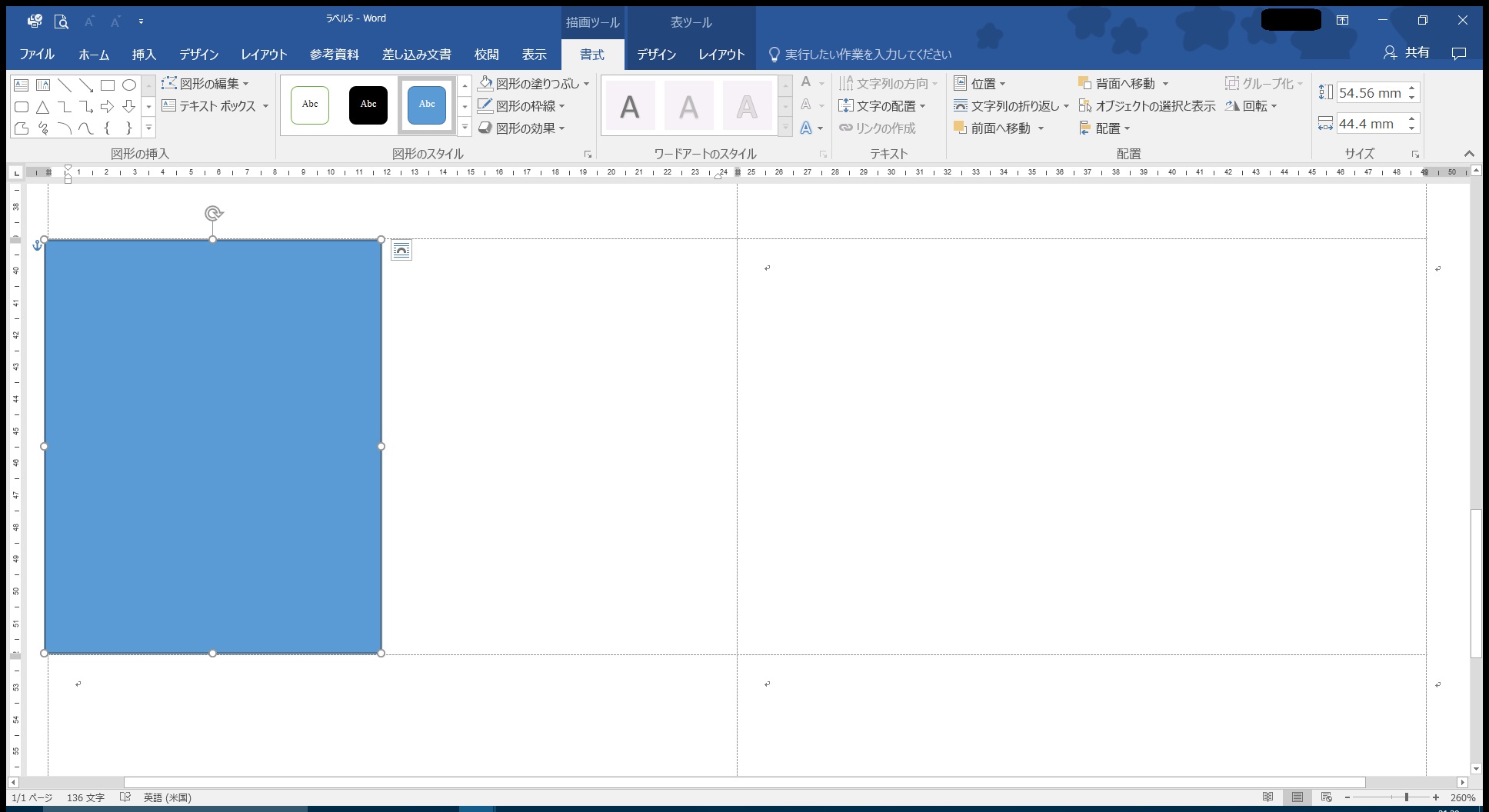
Task: Click the Tell me what to do box
Action: 860,55
